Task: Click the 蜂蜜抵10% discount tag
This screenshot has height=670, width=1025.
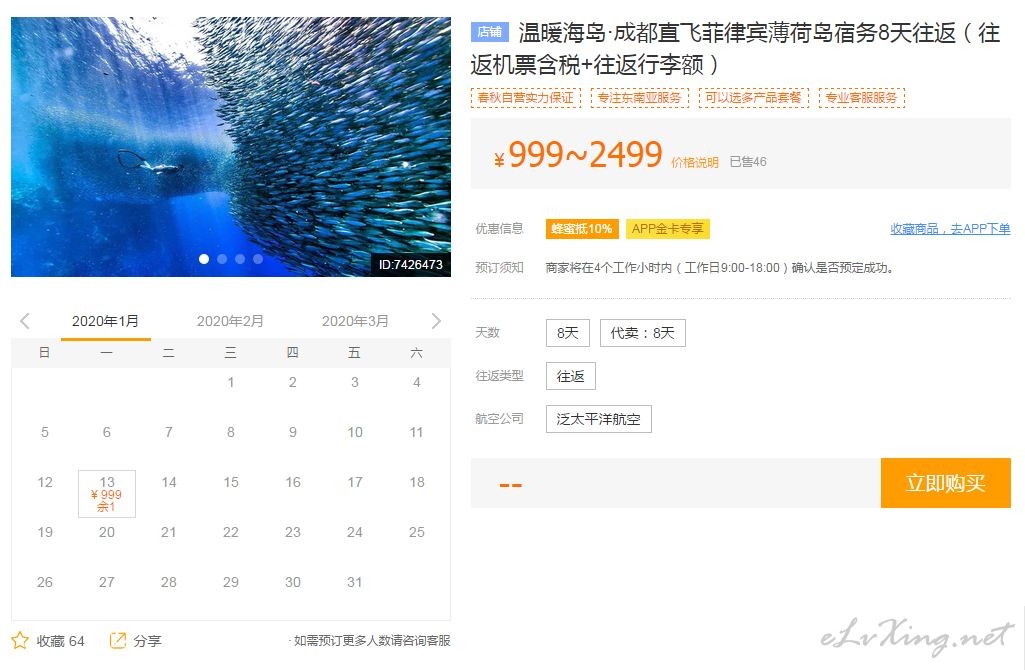Action: pyautogui.click(x=582, y=229)
